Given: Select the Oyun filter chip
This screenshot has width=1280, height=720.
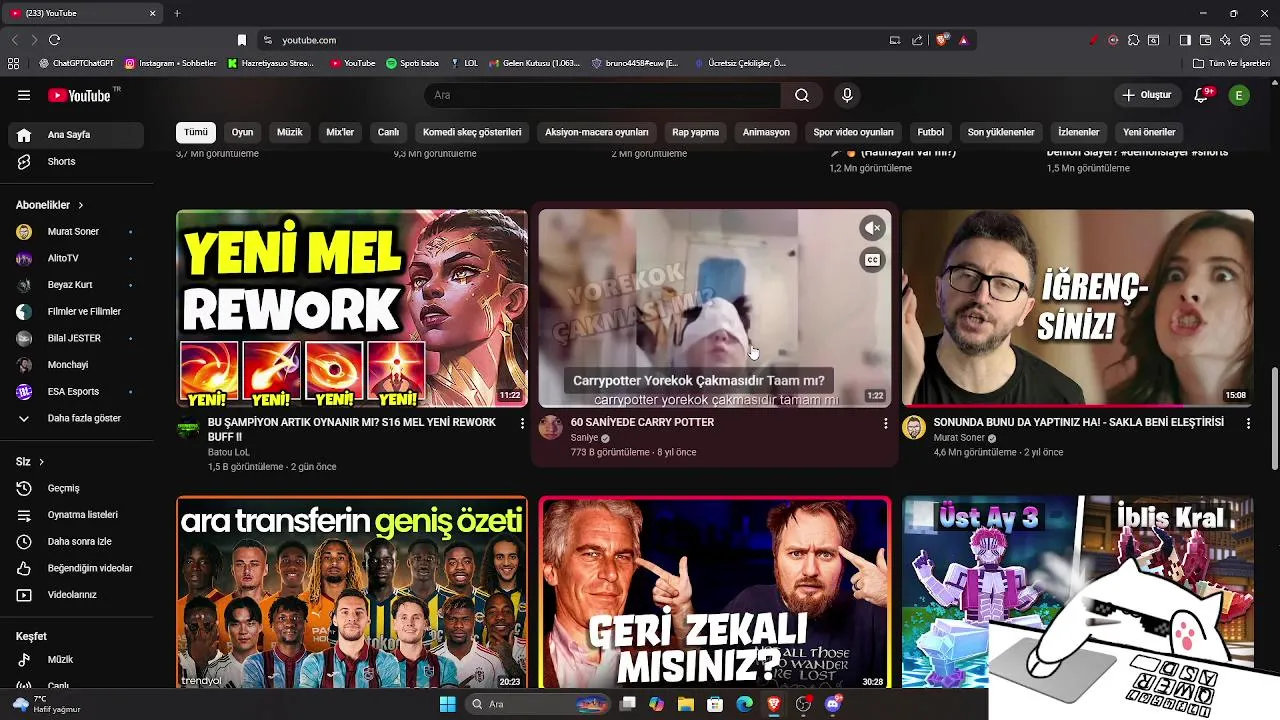Looking at the screenshot, I should [x=243, y=132].
